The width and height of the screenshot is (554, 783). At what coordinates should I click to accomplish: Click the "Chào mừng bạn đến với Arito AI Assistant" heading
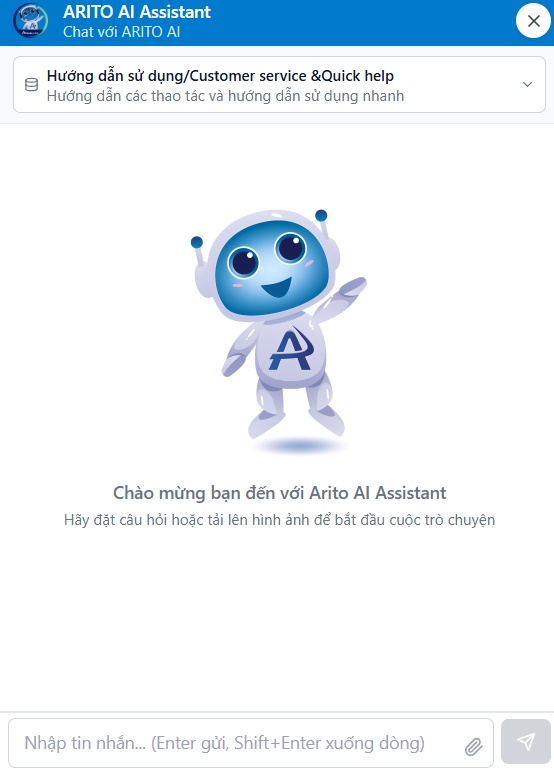pyautogui.click(x=279, y=493)
